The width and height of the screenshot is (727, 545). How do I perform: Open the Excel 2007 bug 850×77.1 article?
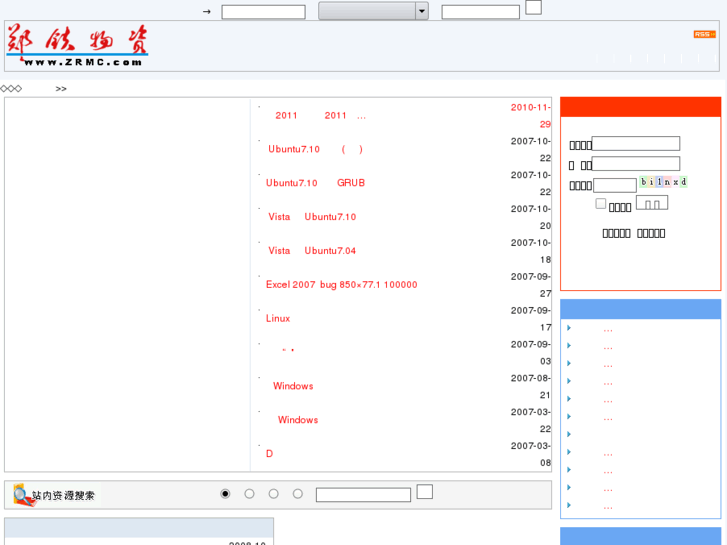pyautogui.click(x=341, y=284)
